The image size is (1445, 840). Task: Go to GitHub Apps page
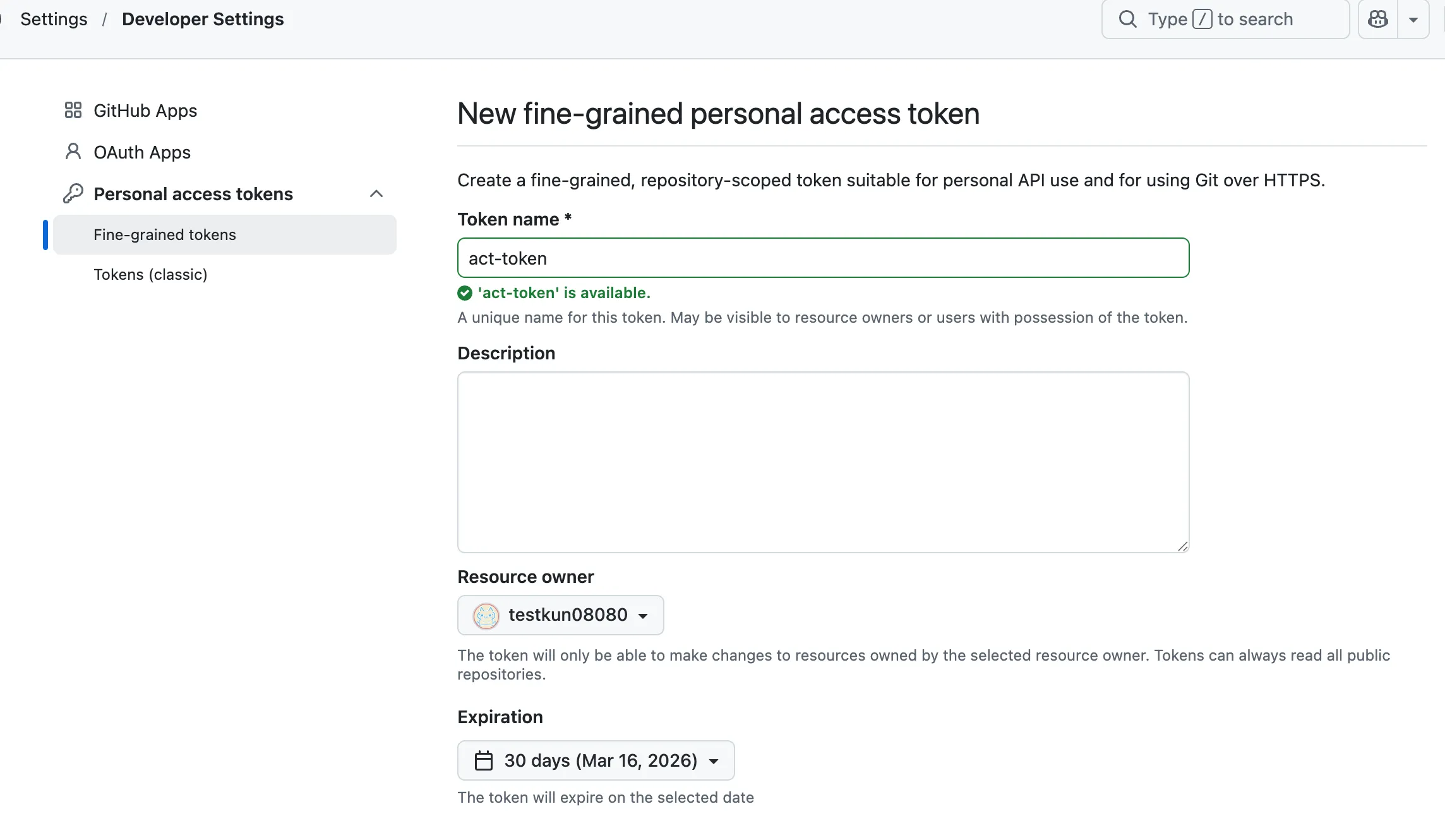145,111
